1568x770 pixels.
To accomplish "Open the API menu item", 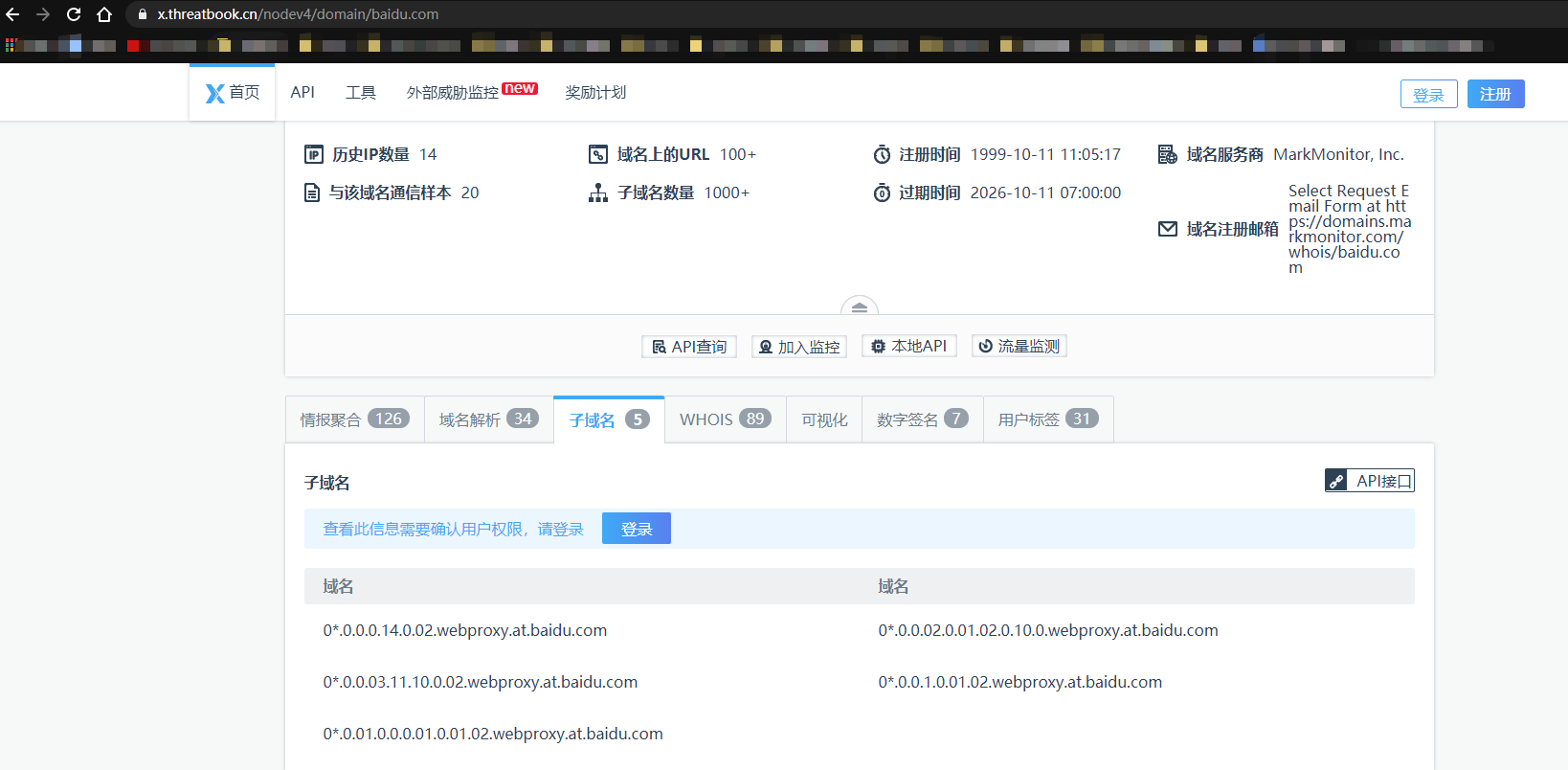I will [x=302, y=92].
